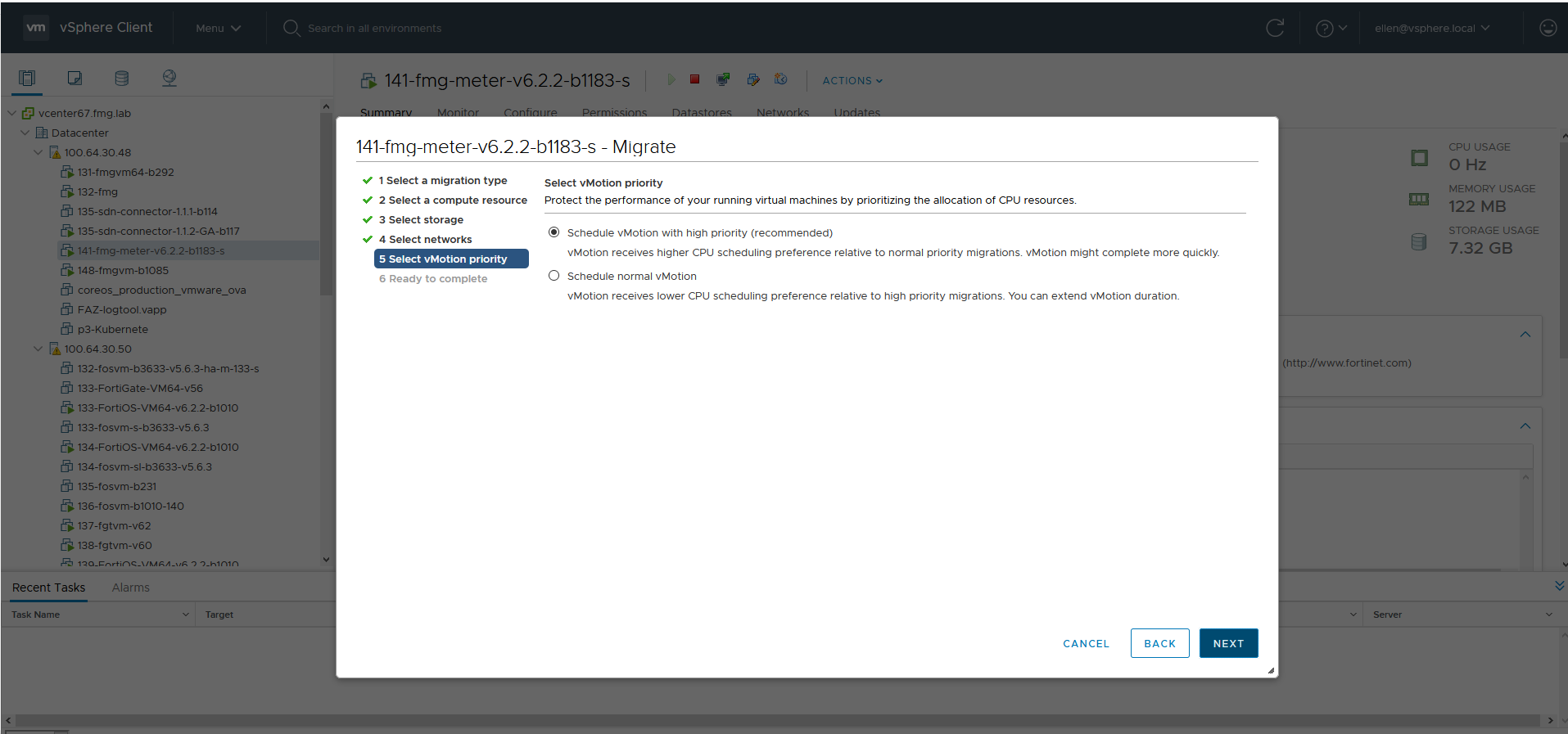Collapse the 100.64.30.50 host node
Screen dimensions: 1568x734
[38, 349]
